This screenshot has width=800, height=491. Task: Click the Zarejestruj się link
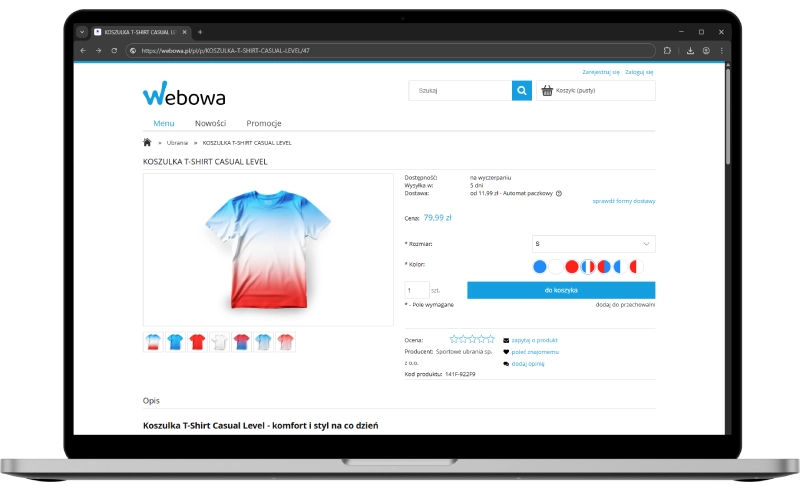[x=601, y=72]
